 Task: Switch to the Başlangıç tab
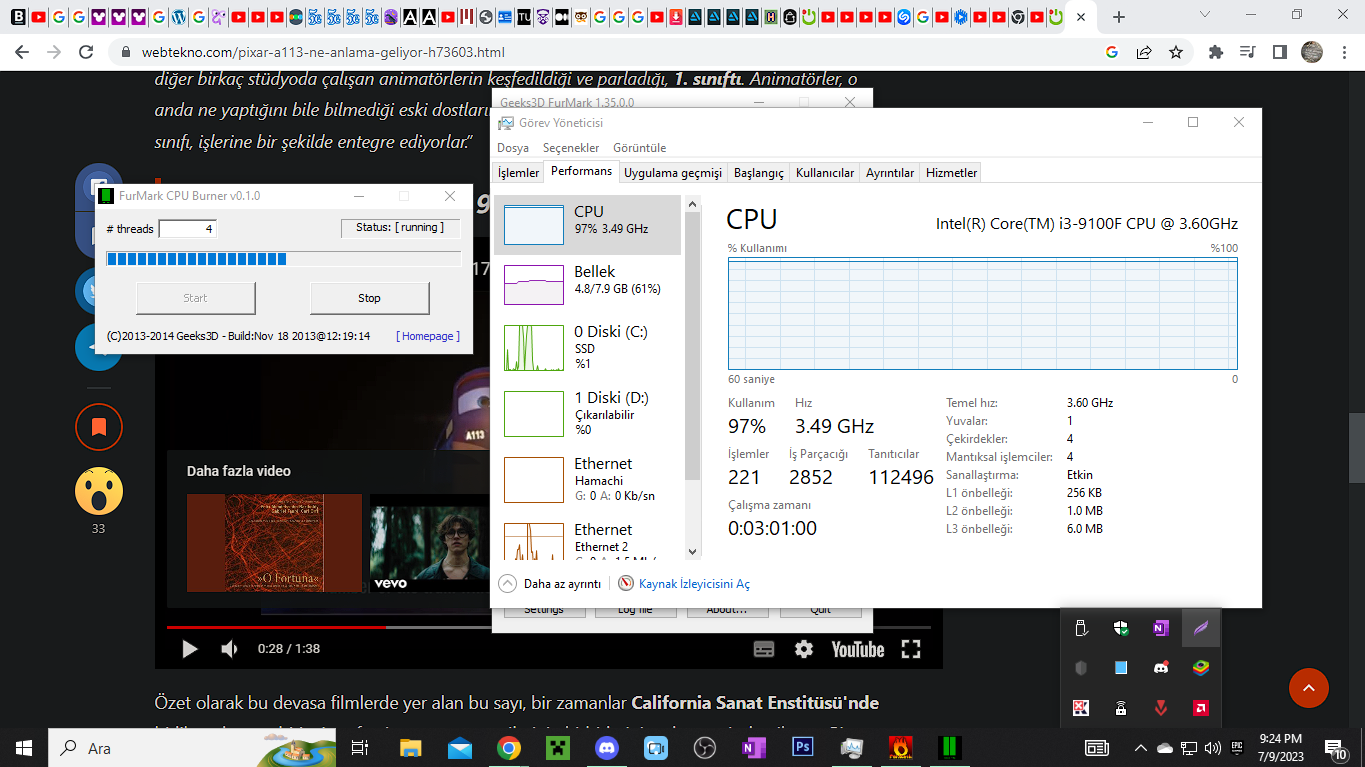coord(759,173)
